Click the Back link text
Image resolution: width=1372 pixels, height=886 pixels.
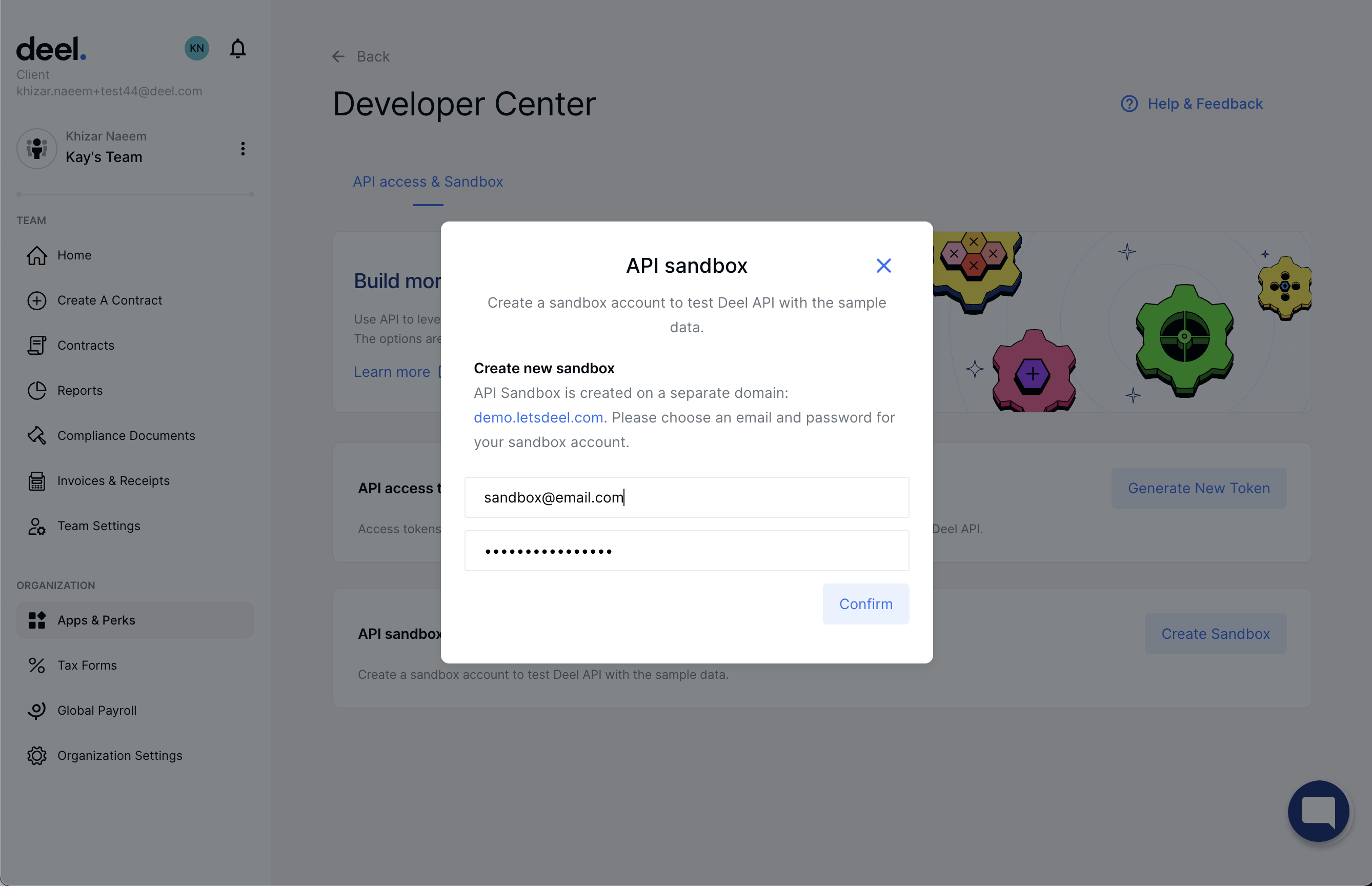[373, 56]
